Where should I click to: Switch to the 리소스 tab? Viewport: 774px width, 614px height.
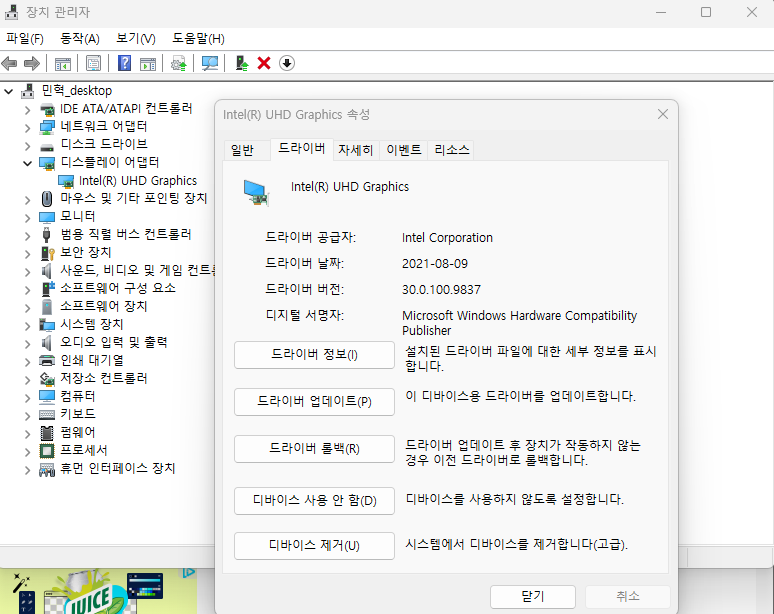click(x=452, y=150)
